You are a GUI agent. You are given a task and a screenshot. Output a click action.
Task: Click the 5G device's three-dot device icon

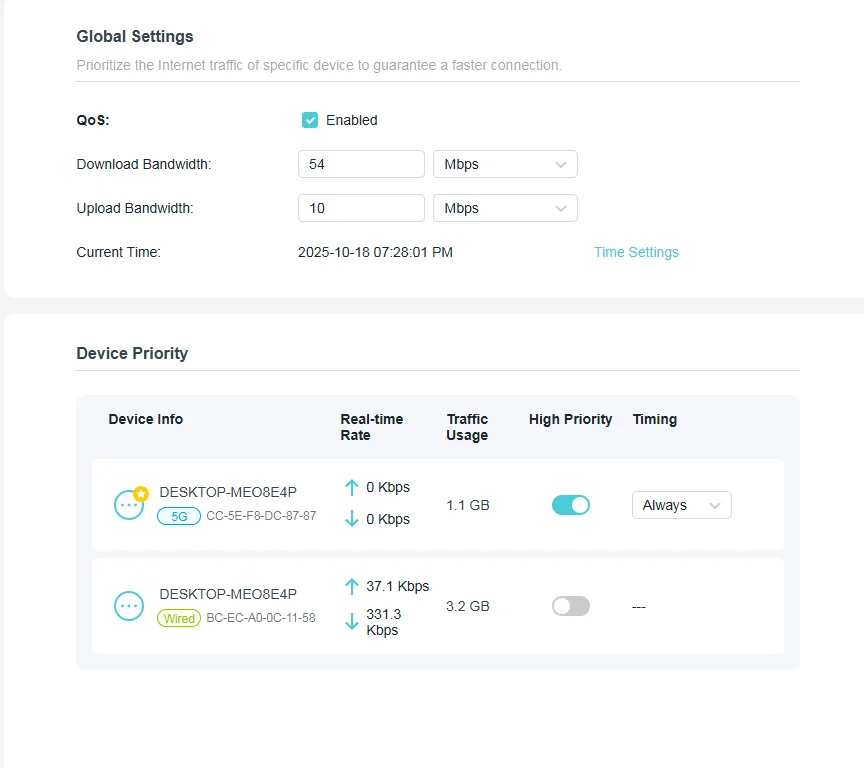click(129, 505)
